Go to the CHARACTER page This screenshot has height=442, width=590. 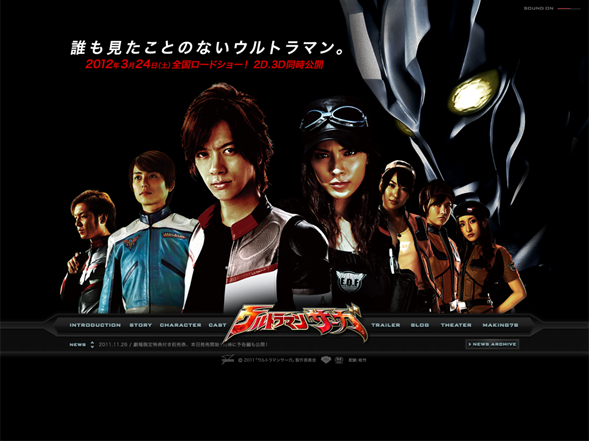pos(181,325)
